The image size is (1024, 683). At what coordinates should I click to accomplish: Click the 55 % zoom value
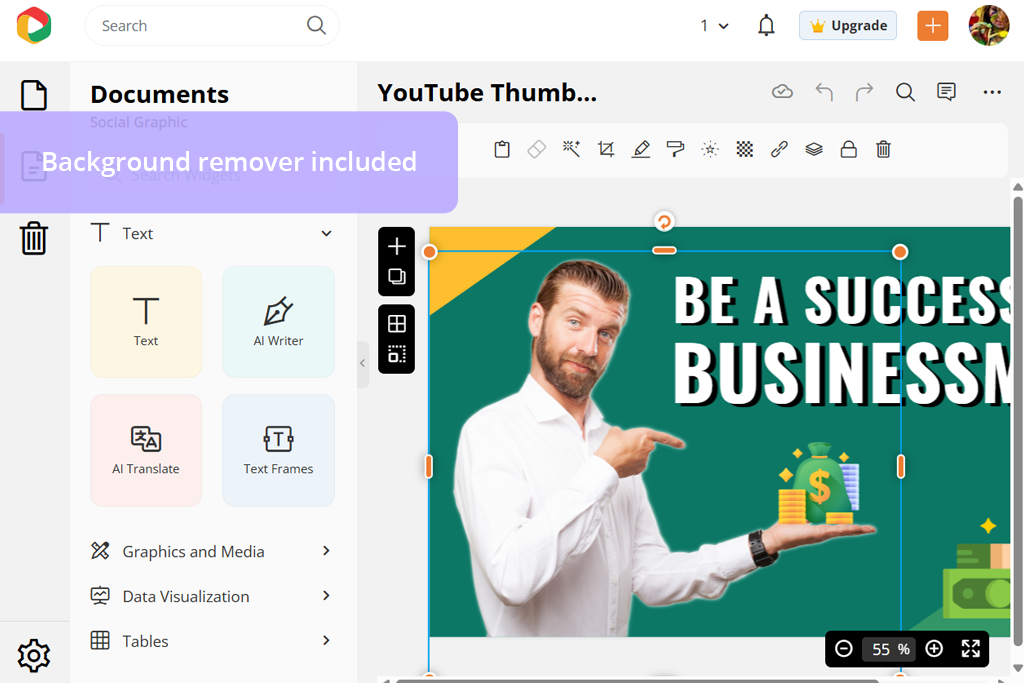point(890,649)
